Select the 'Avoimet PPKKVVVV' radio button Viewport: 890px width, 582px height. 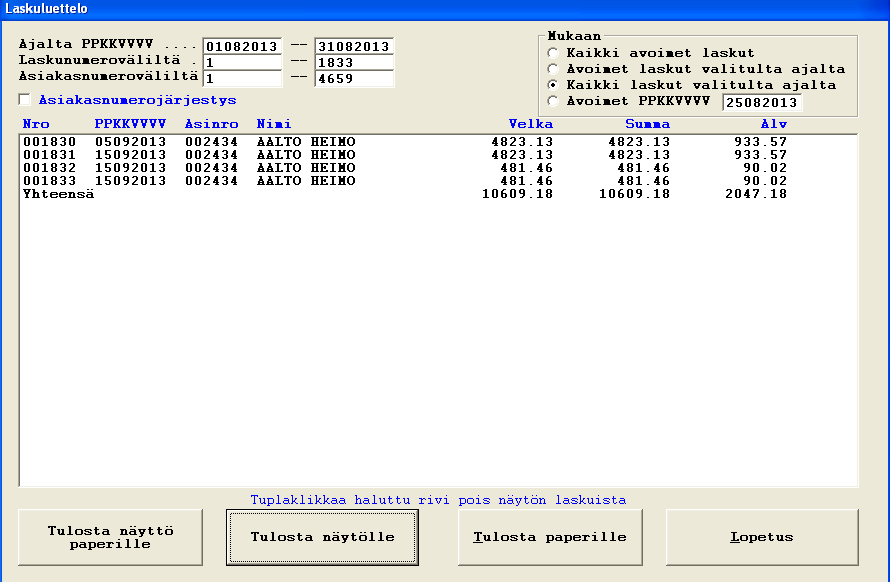point(553,101)
